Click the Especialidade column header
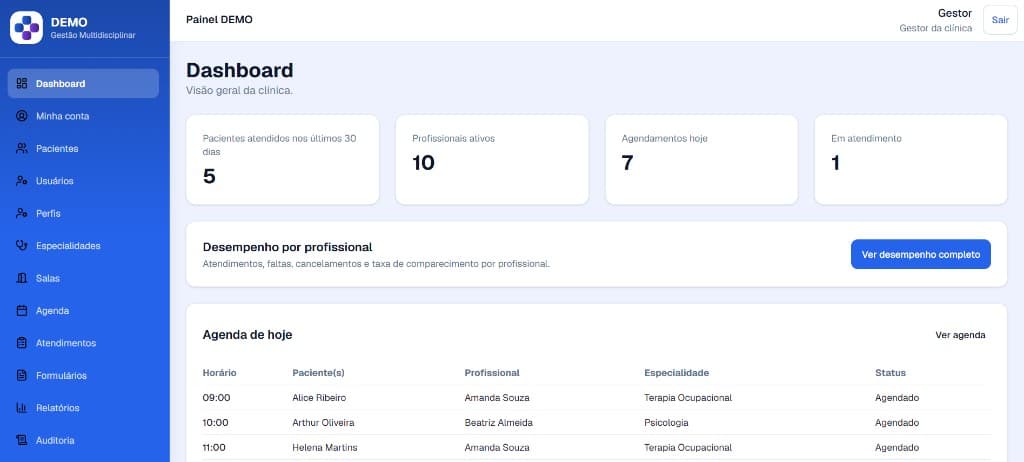The image size is (1024, 462). coord(677,373)
